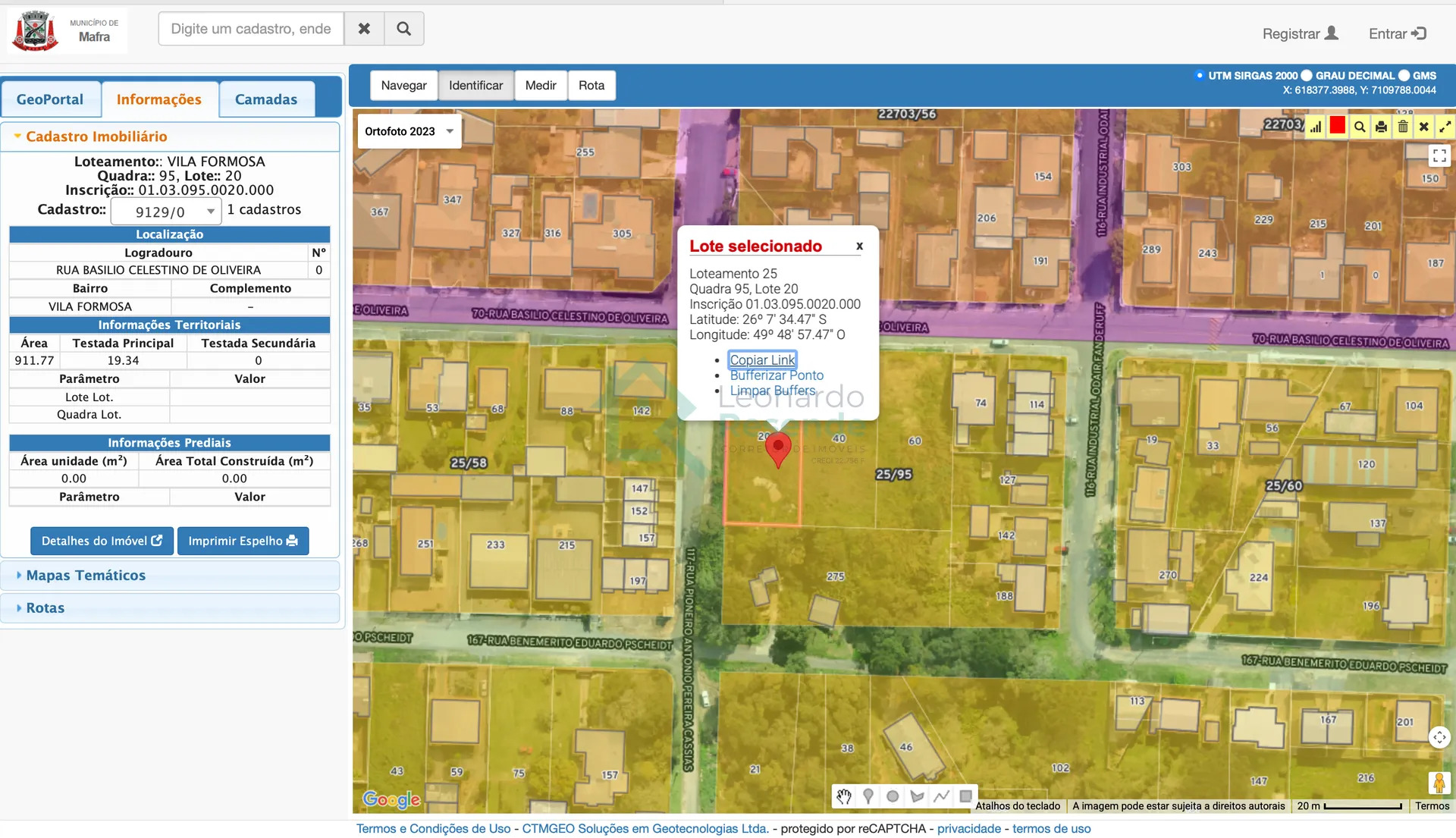Click Copiar Link in the popup
Image resolution: width=1456 pixels, height=838 pixels.
tap(762, 360)
